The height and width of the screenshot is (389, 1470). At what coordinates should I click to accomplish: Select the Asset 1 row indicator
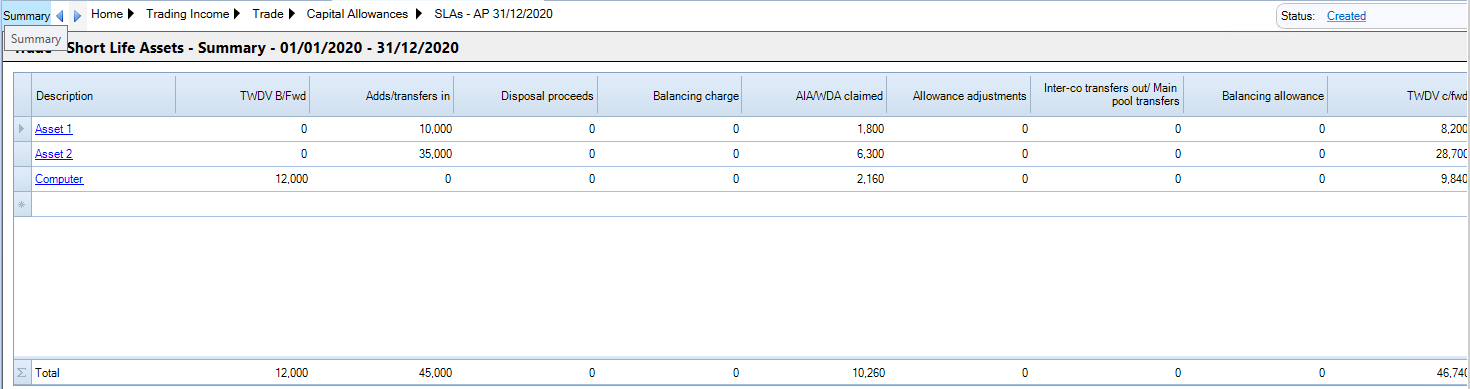click(x=22, y=129)
